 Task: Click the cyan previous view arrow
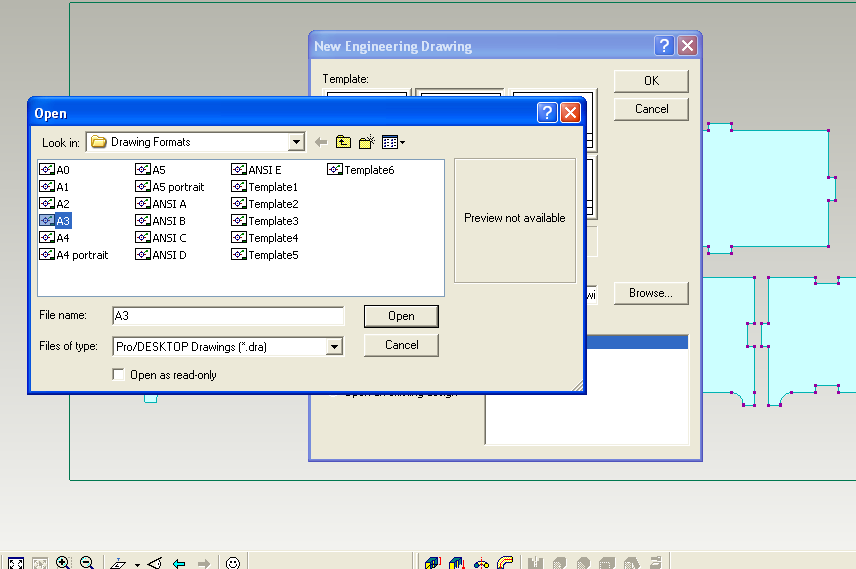(179, 563)
